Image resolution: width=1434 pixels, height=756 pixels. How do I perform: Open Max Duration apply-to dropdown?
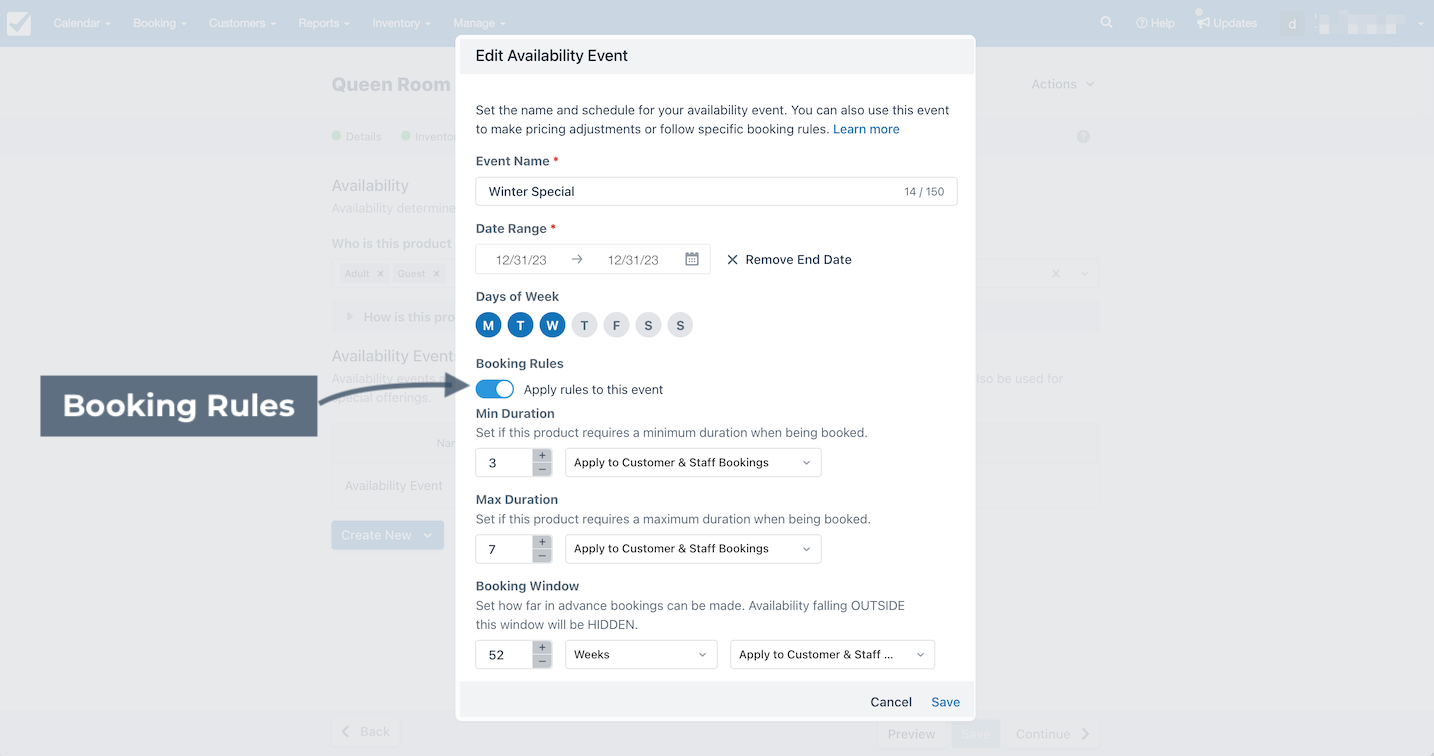pyautogui.click(x=693, y=549)
